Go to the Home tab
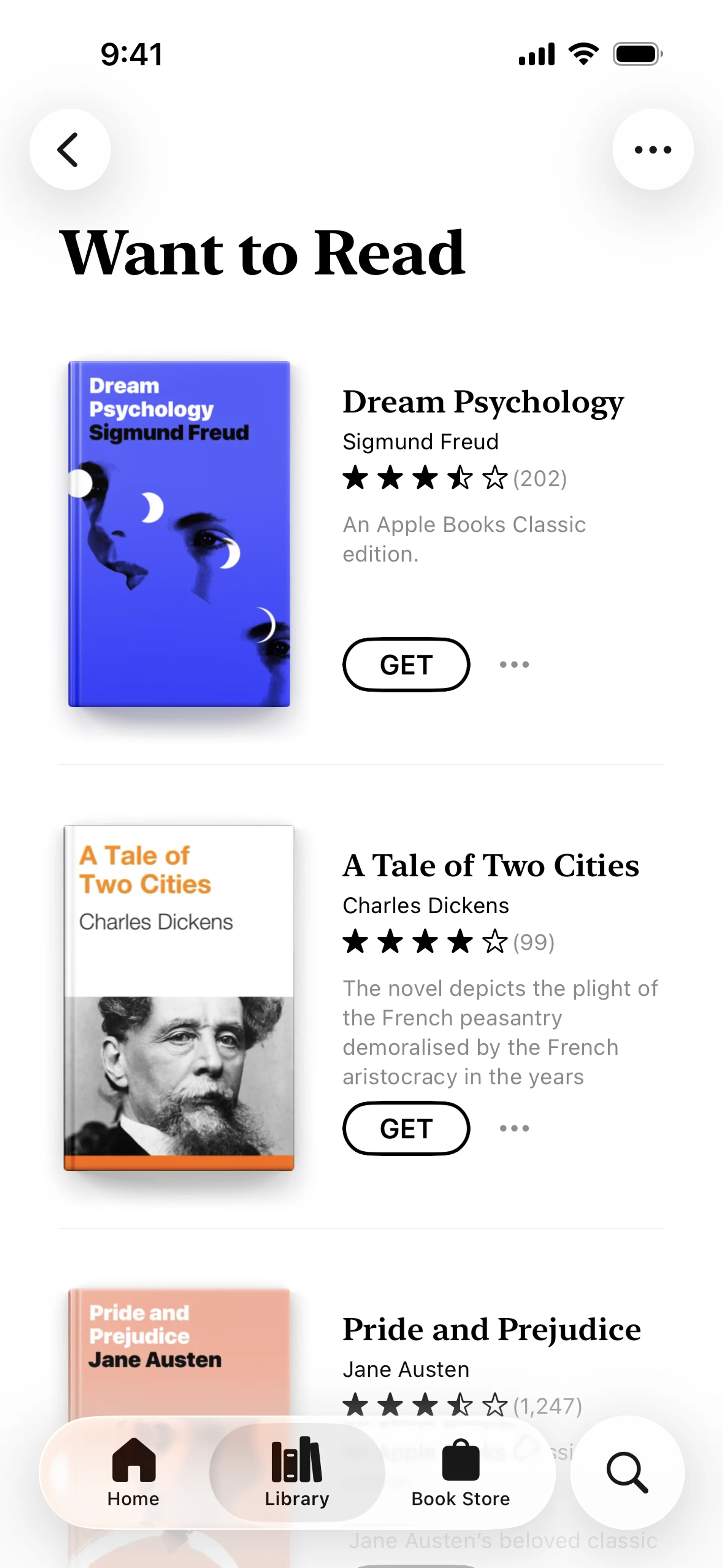This screenshot has height=1568, width=723. (x=133, y=1472)
